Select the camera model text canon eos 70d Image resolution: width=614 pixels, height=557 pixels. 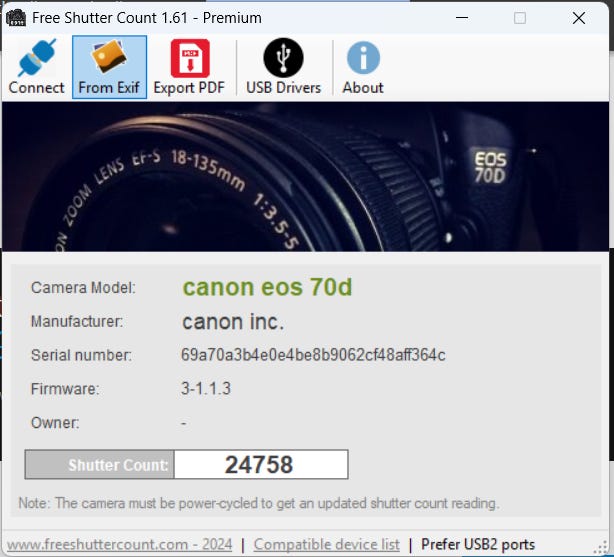coord(267,287)
